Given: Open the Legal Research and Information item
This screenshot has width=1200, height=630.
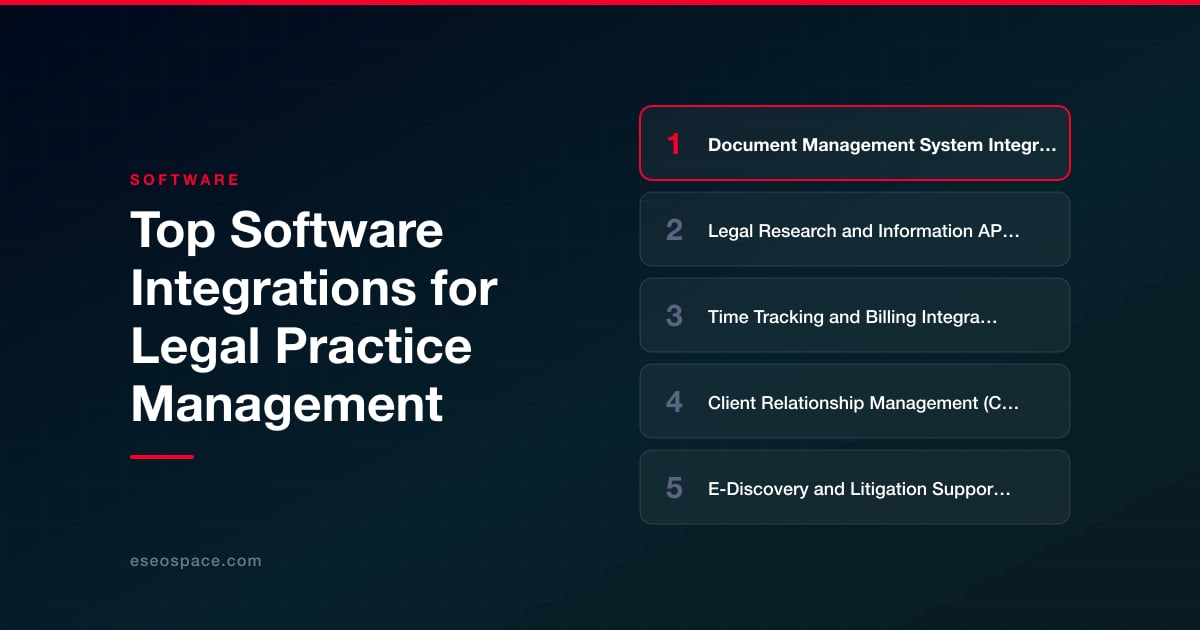Looking at the screenshot, I should [855, 229].
